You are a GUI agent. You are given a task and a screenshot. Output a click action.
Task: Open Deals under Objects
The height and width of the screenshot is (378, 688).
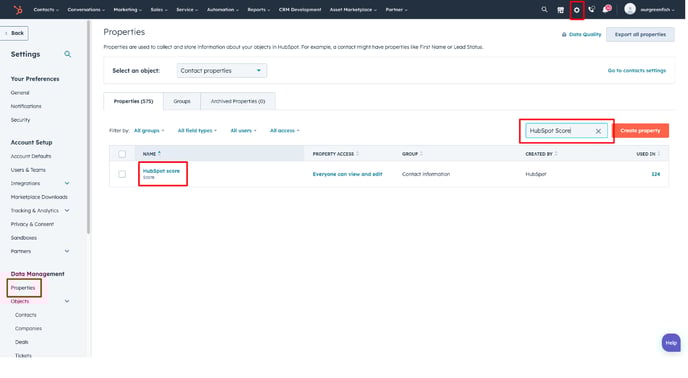point(22,342)
